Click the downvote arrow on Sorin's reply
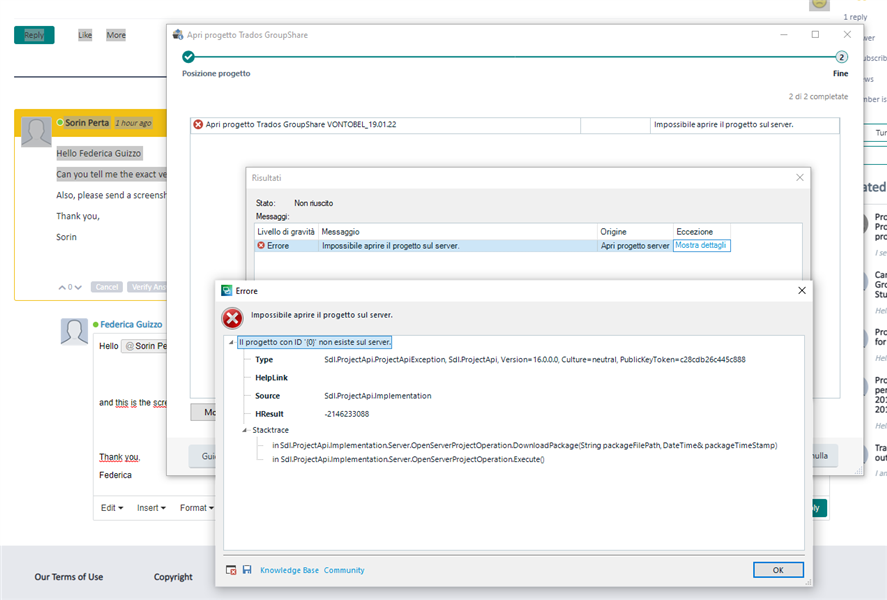The width and height of the screenshot is (887, 600). coord(78,287)
